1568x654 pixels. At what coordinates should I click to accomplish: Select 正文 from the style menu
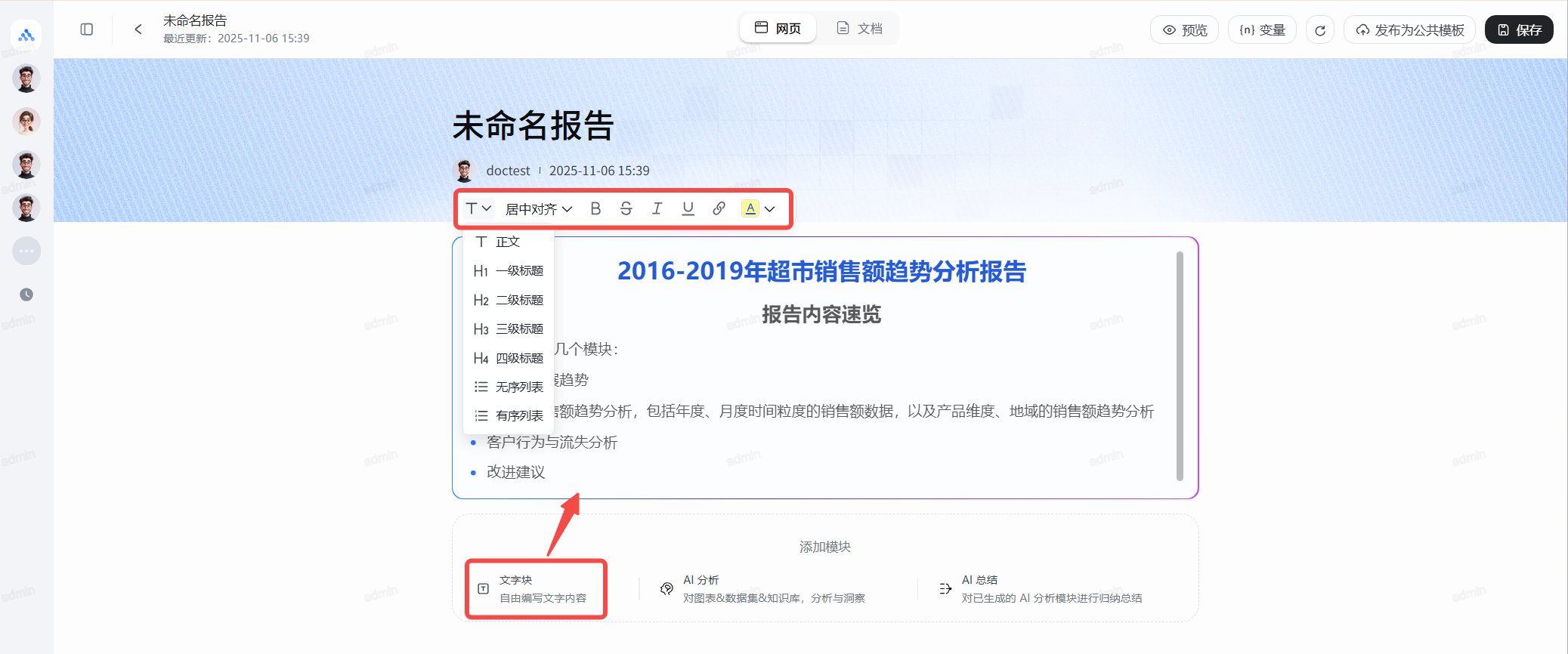pyautogui.click(x=509, y=242)
